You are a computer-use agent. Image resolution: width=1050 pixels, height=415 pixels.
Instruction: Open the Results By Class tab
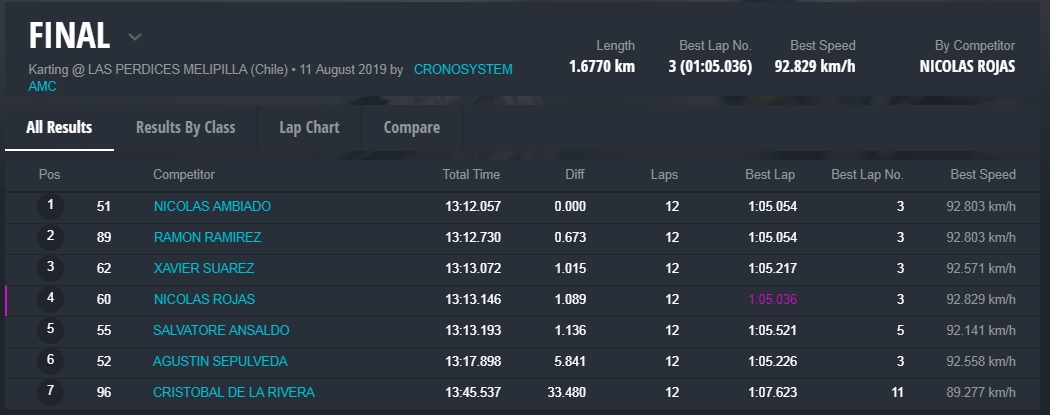click(185, 127)
